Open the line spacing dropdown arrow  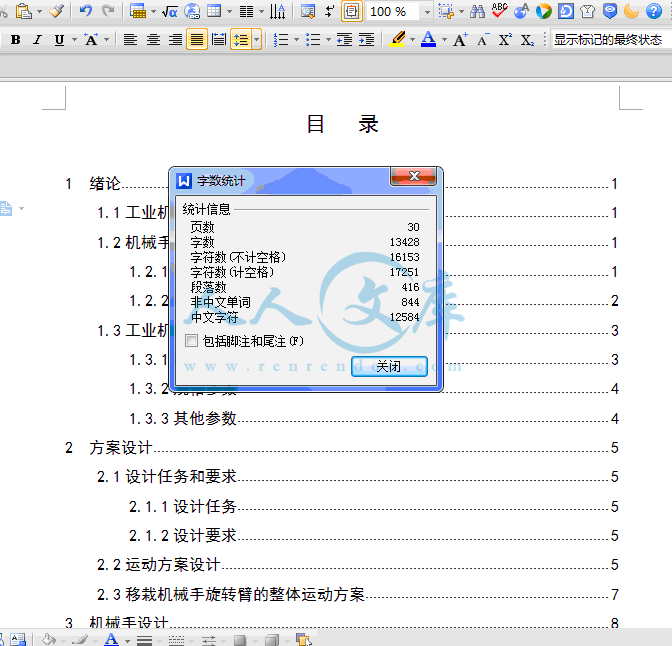(x=256, y=40)
